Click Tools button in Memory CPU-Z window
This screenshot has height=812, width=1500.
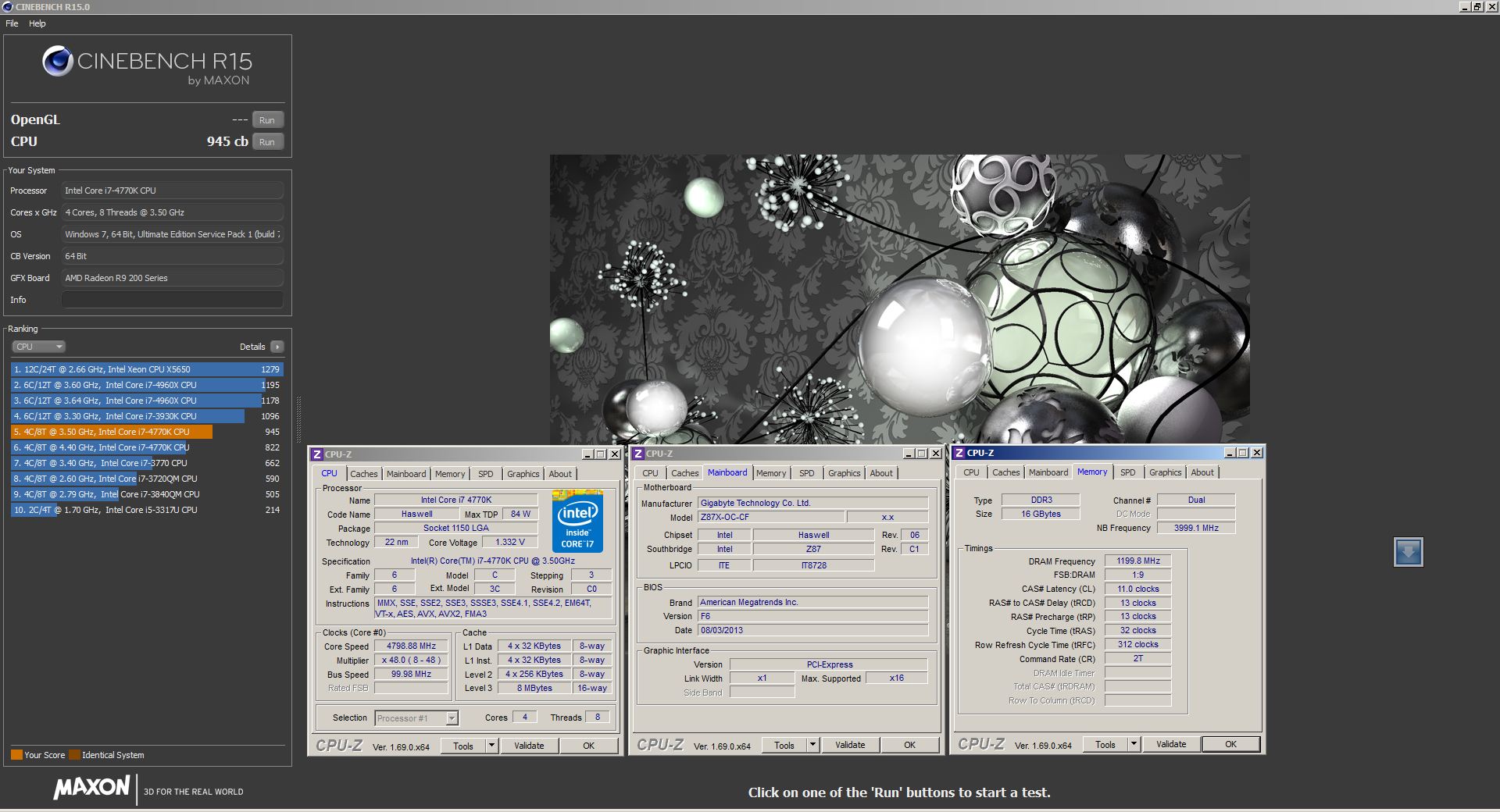coord(1105,744)
